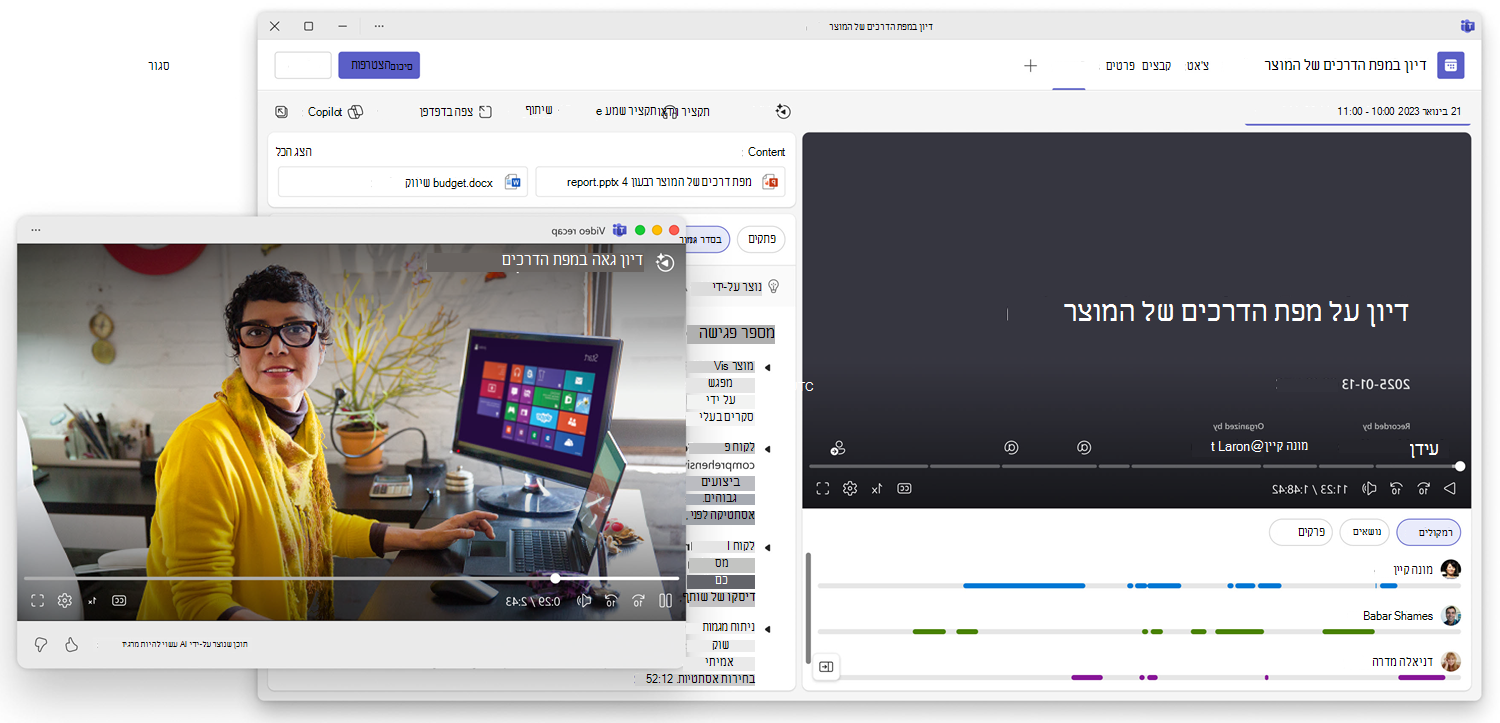The width and height of the screenshot is (1500, 723).
Task: Enter fullscreen in the main recording player
Action: pyautogui.click(x=823, y=489)
